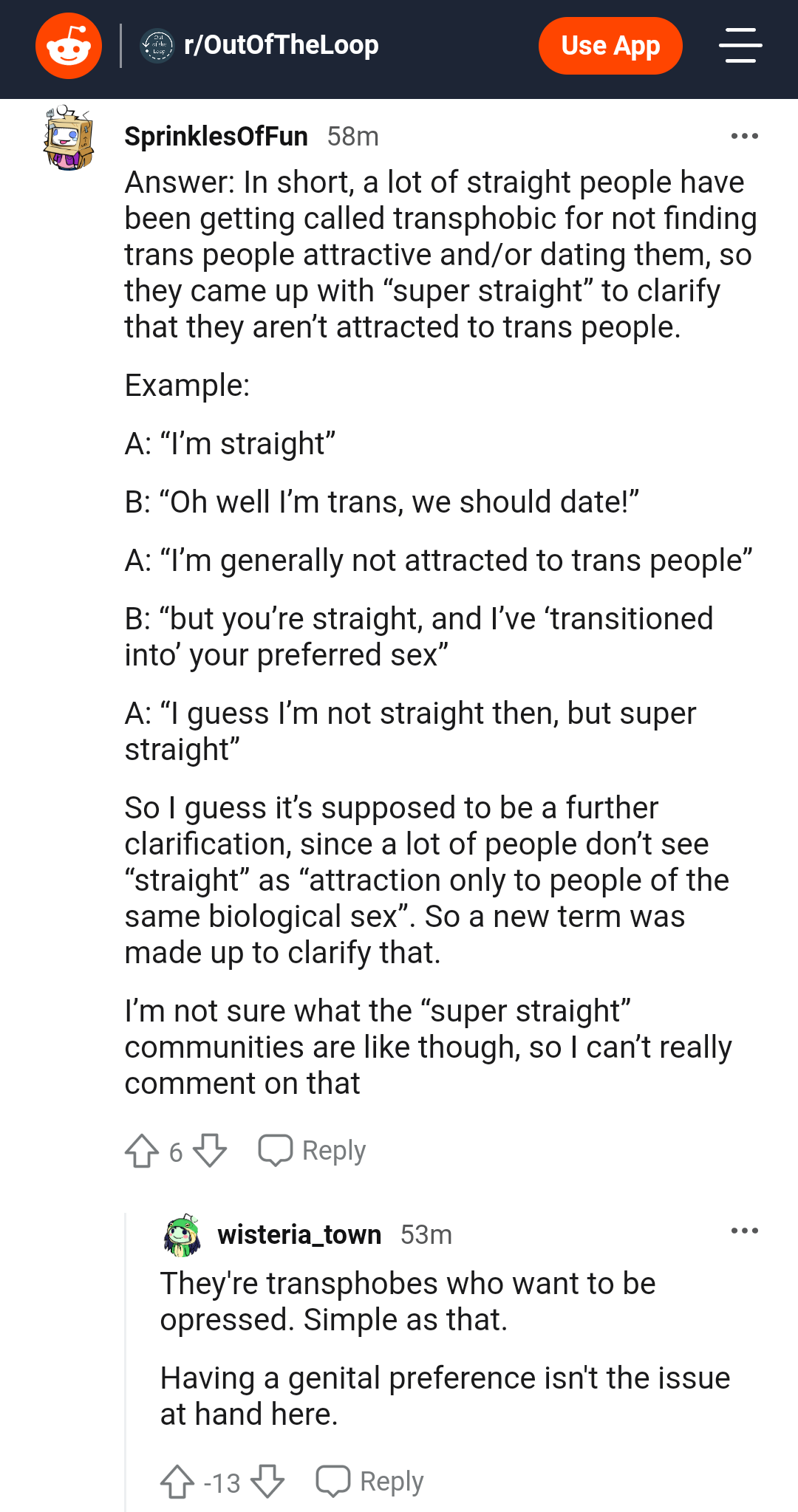The image size is (798, 1512).
Task: Open wisteria_town user profile
Action: 299,1234
